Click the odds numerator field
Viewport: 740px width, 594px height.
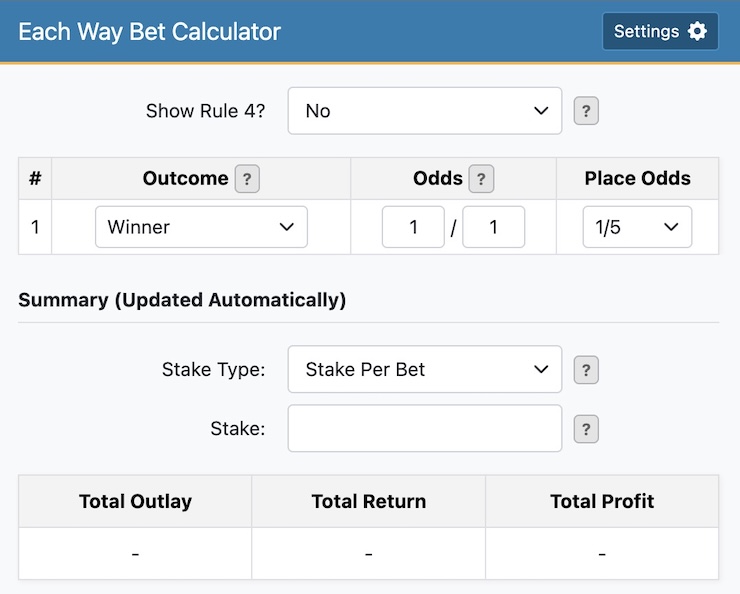[x=413, y=227]
